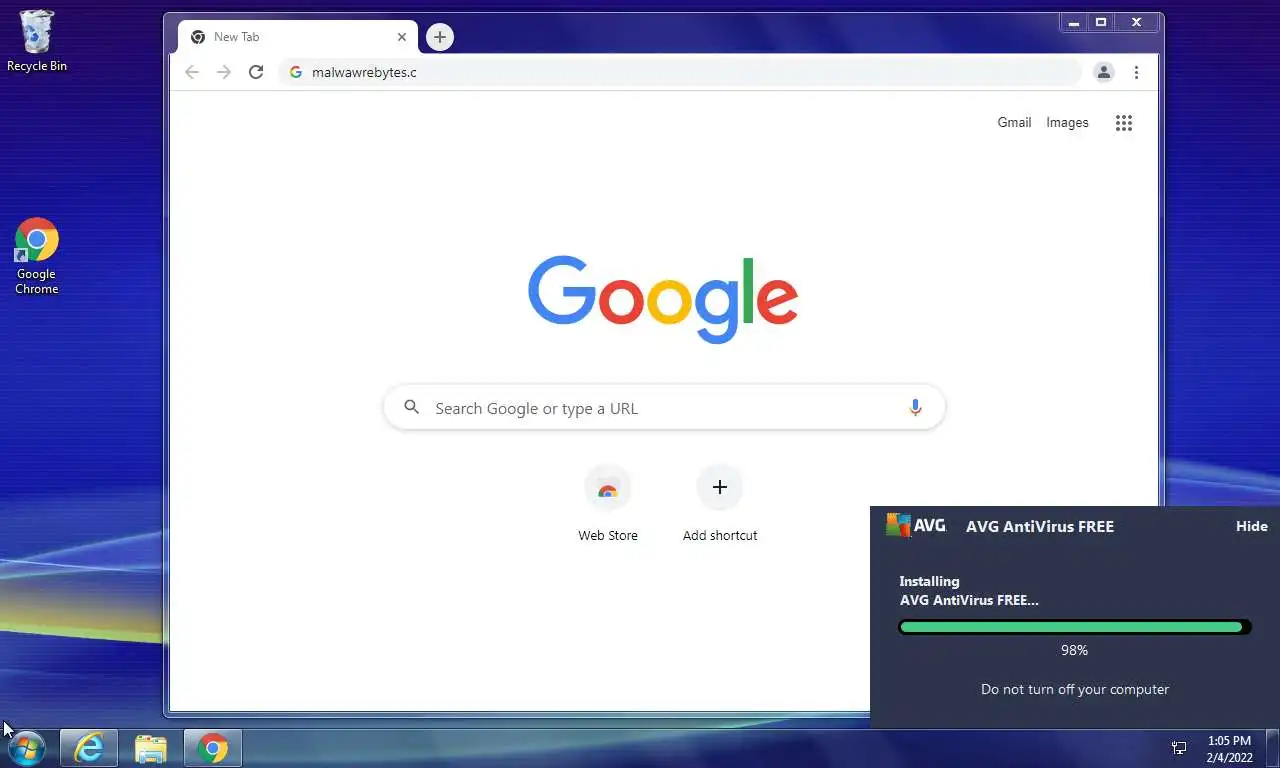
Task: Select the New Tab tab
Action: [x=298, y=37]
